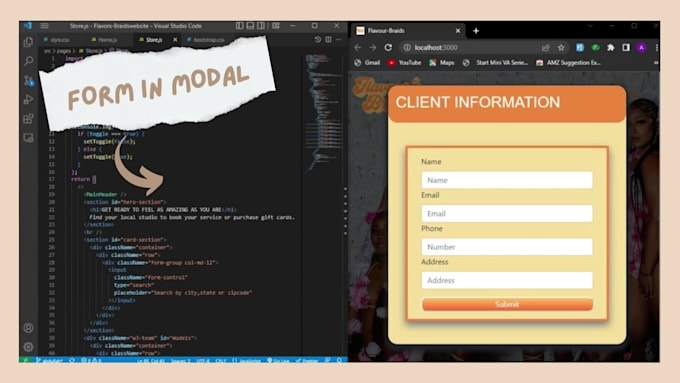Toggle the Chrome side panel
Screen dimensions: 680x383
626,47
